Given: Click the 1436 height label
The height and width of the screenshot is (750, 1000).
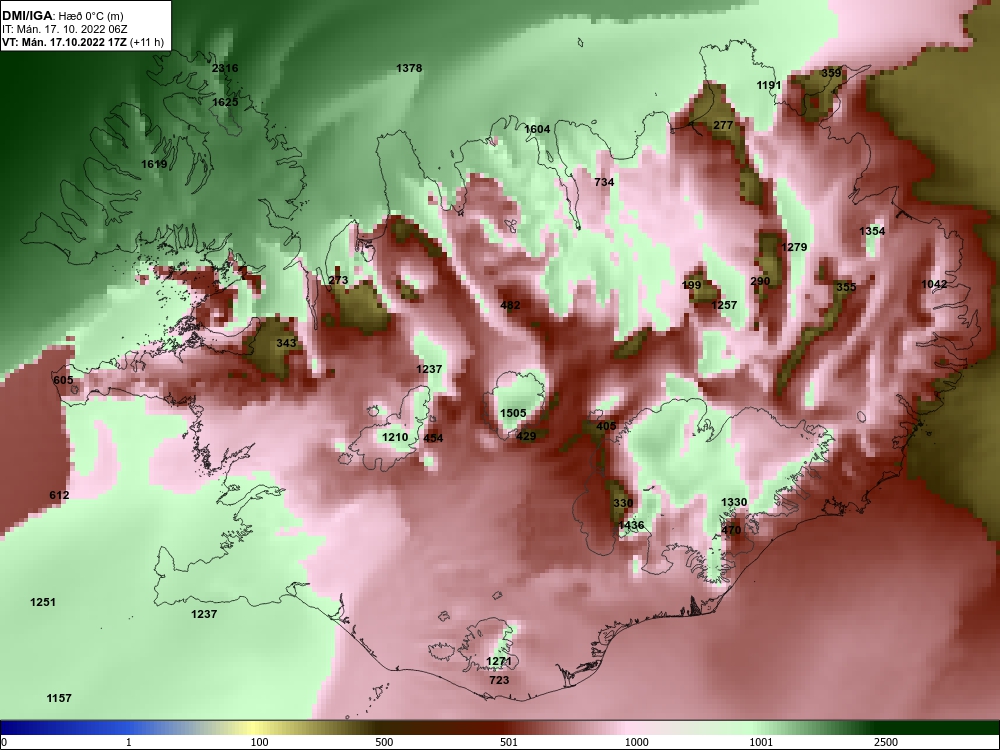Looking at the screenshot, I should point(631,526).
